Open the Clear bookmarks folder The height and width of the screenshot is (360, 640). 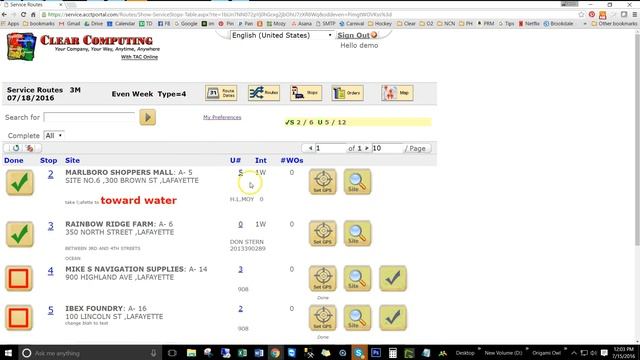(x=406, y=24)
